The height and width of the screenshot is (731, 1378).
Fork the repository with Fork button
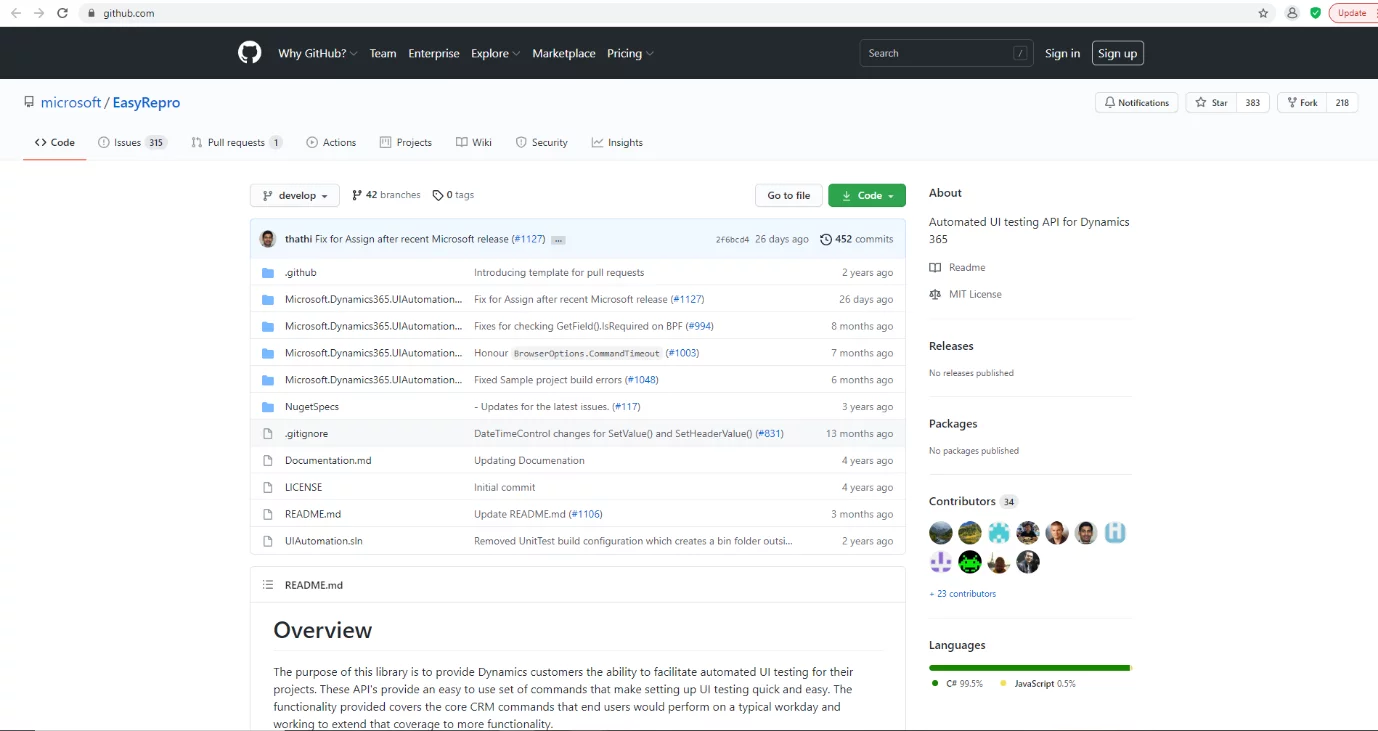pos(1302,103)
